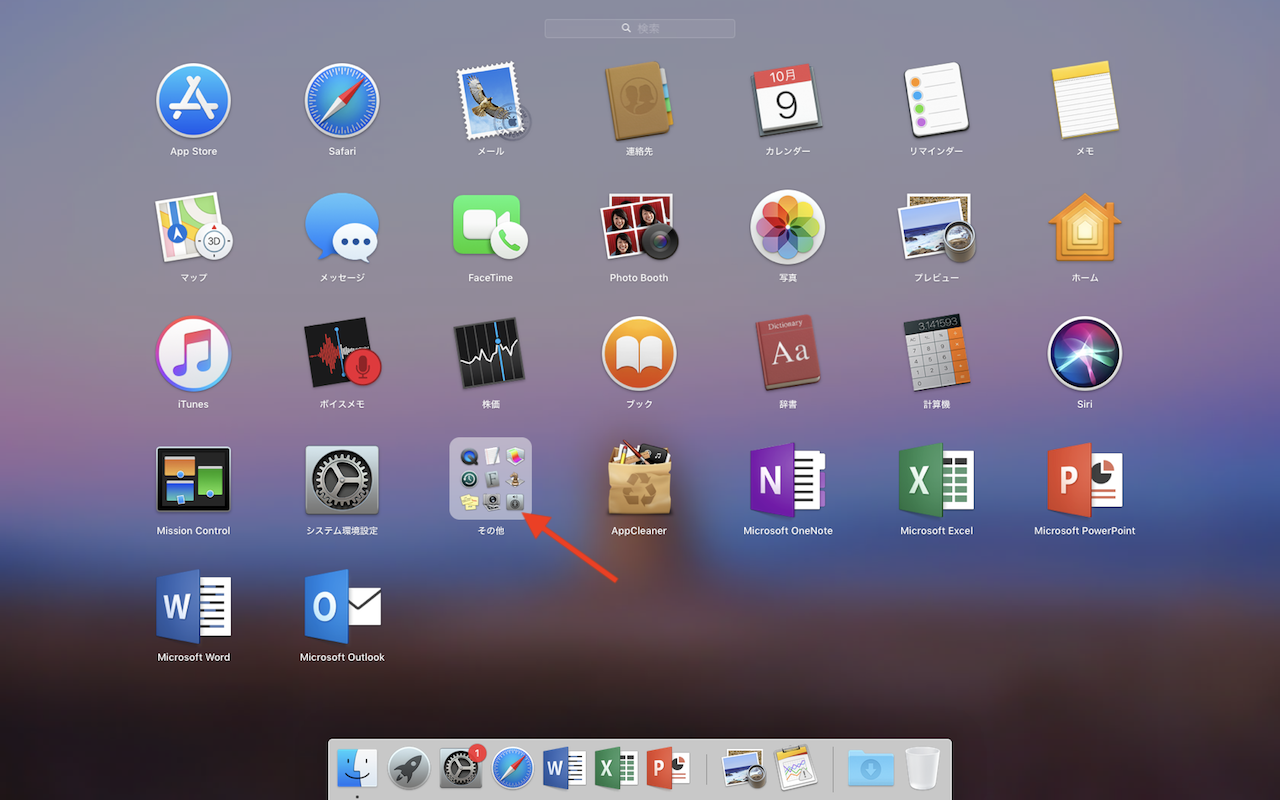Screen dimensions: 1280x800
Task: Launch Safari from the Launchpad grid
Action: 342,100
